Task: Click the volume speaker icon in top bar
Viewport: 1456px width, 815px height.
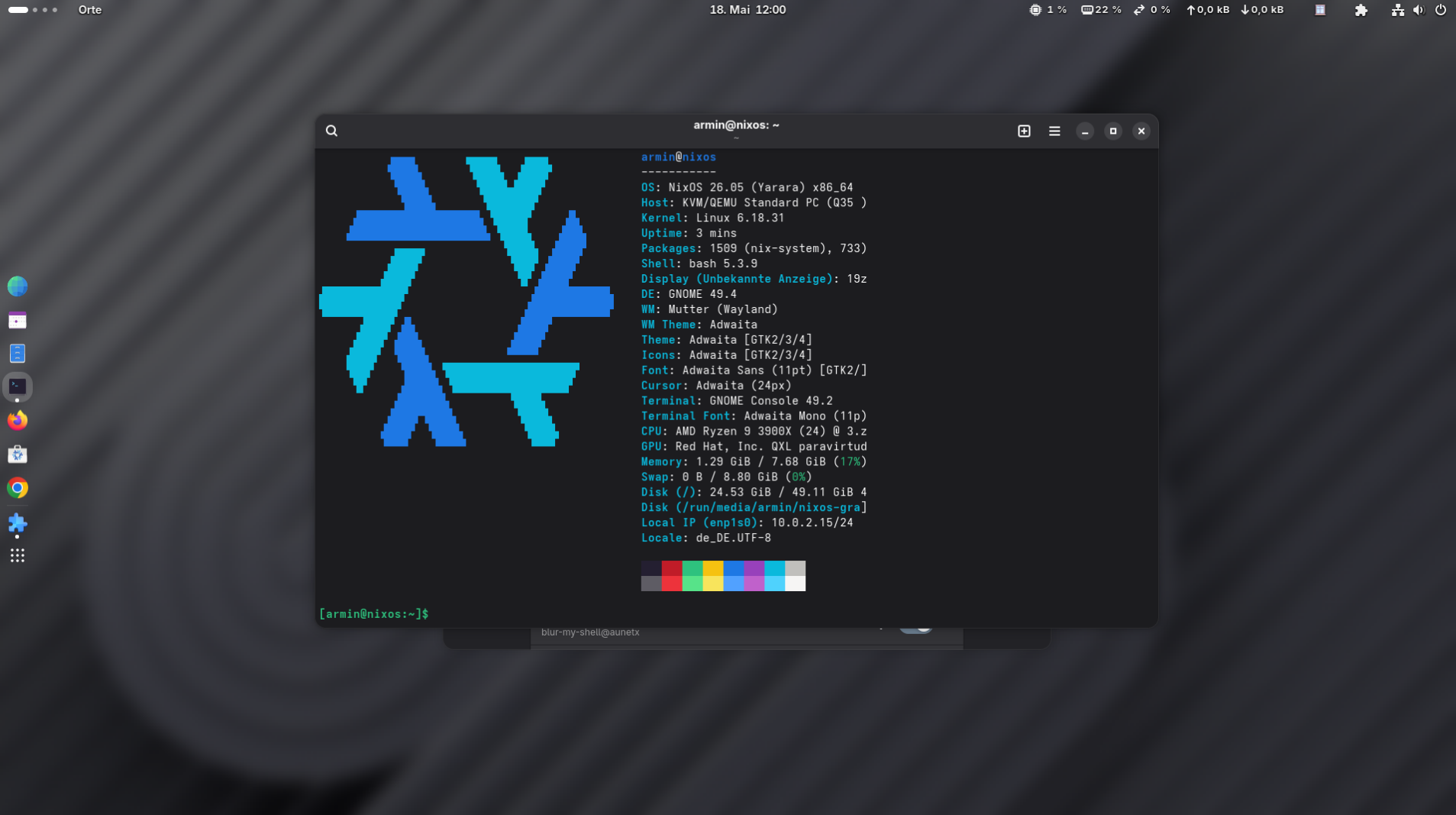Action: point(1419,10)
